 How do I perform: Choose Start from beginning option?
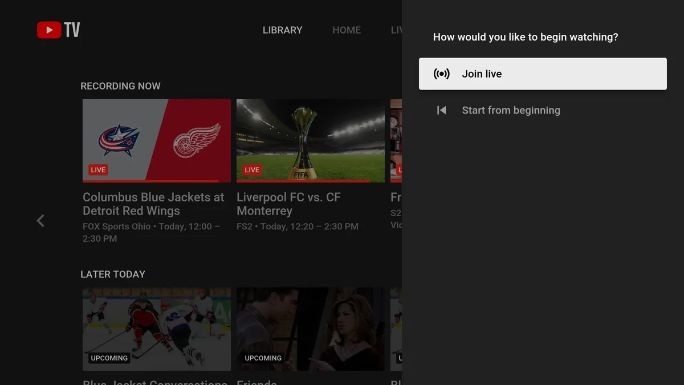(543, 110)
